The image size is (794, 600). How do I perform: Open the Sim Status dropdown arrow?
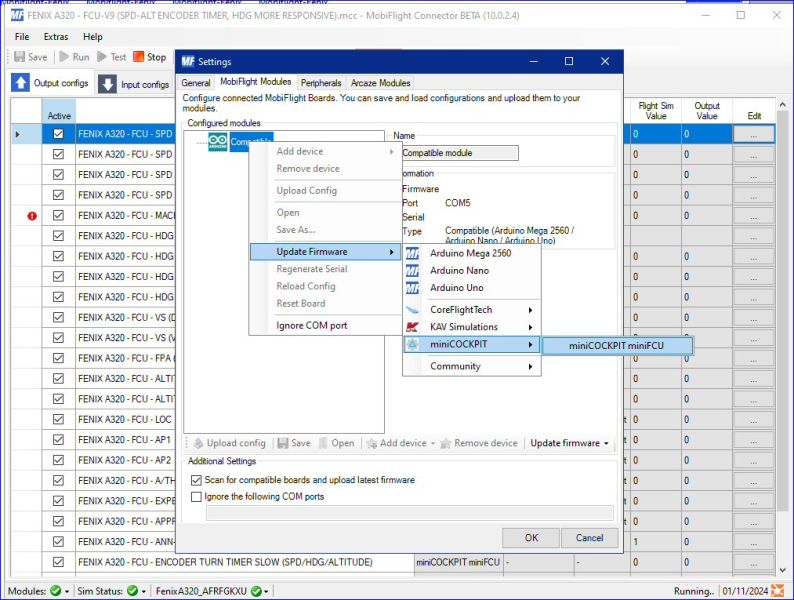[x=144, y=591]
